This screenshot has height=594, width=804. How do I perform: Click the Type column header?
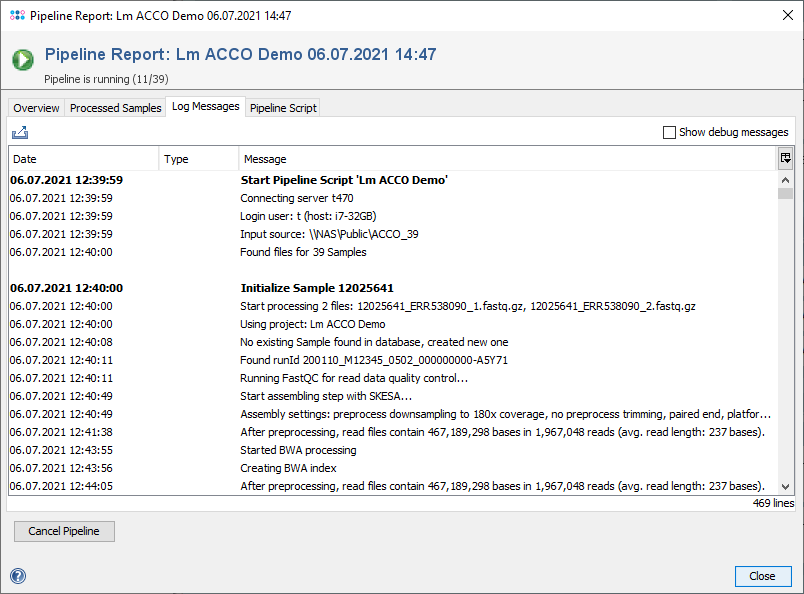pyautogui.click(x=199, y=159)
